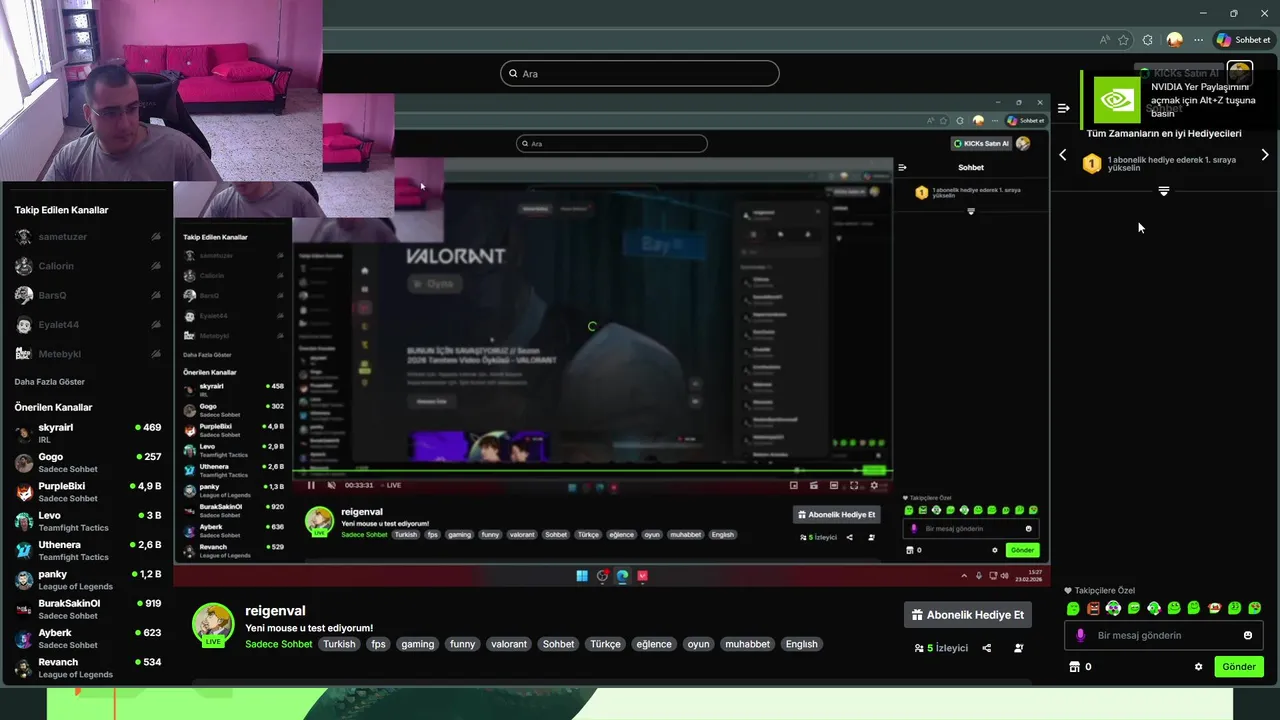Viewport: 1280px width, 720px height.
Task: Open Copilot Sohbet et button
Action: pos(1243,40)
